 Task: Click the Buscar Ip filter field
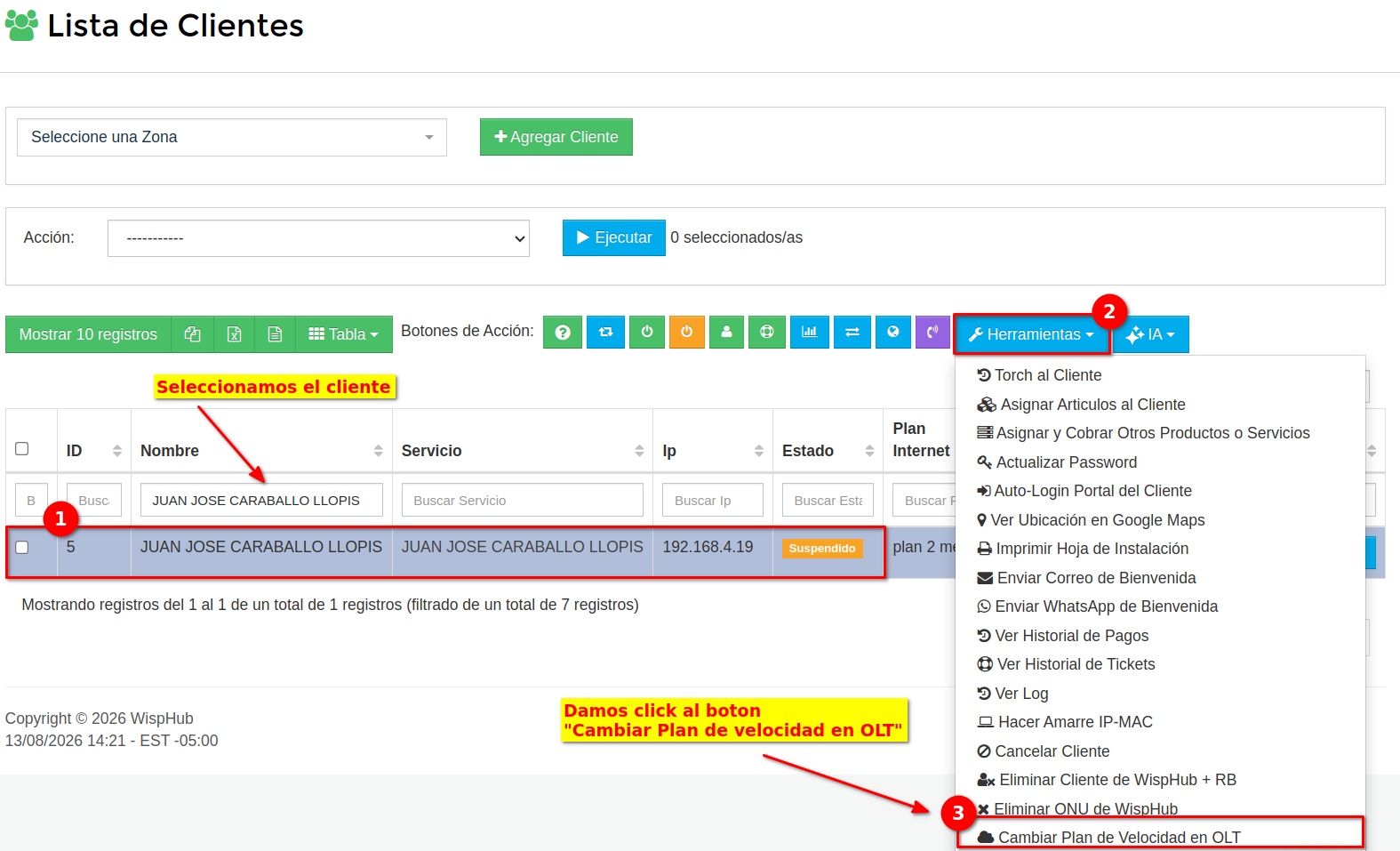(713, 500)
